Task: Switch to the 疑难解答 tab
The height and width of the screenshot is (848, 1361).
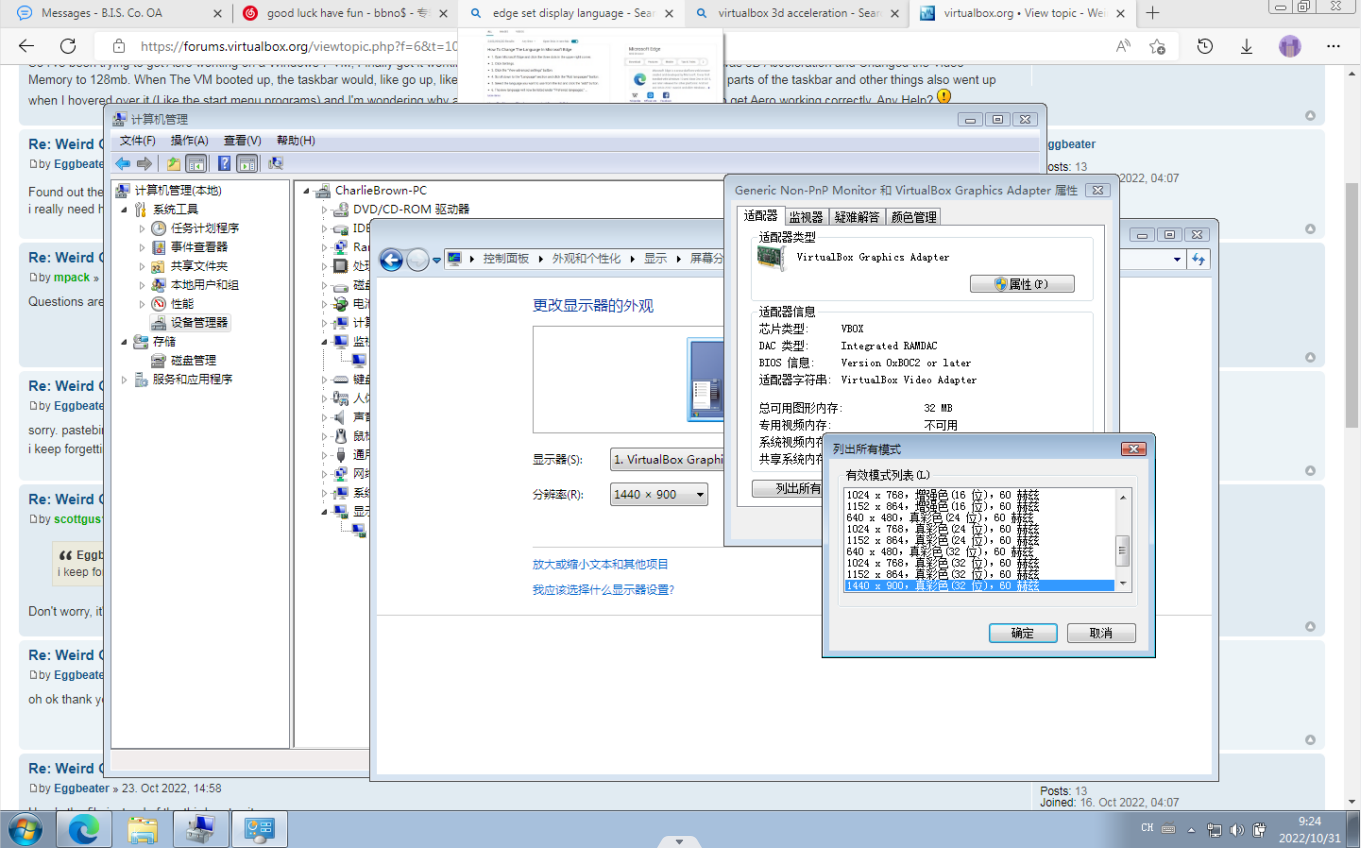Action: 857,217
